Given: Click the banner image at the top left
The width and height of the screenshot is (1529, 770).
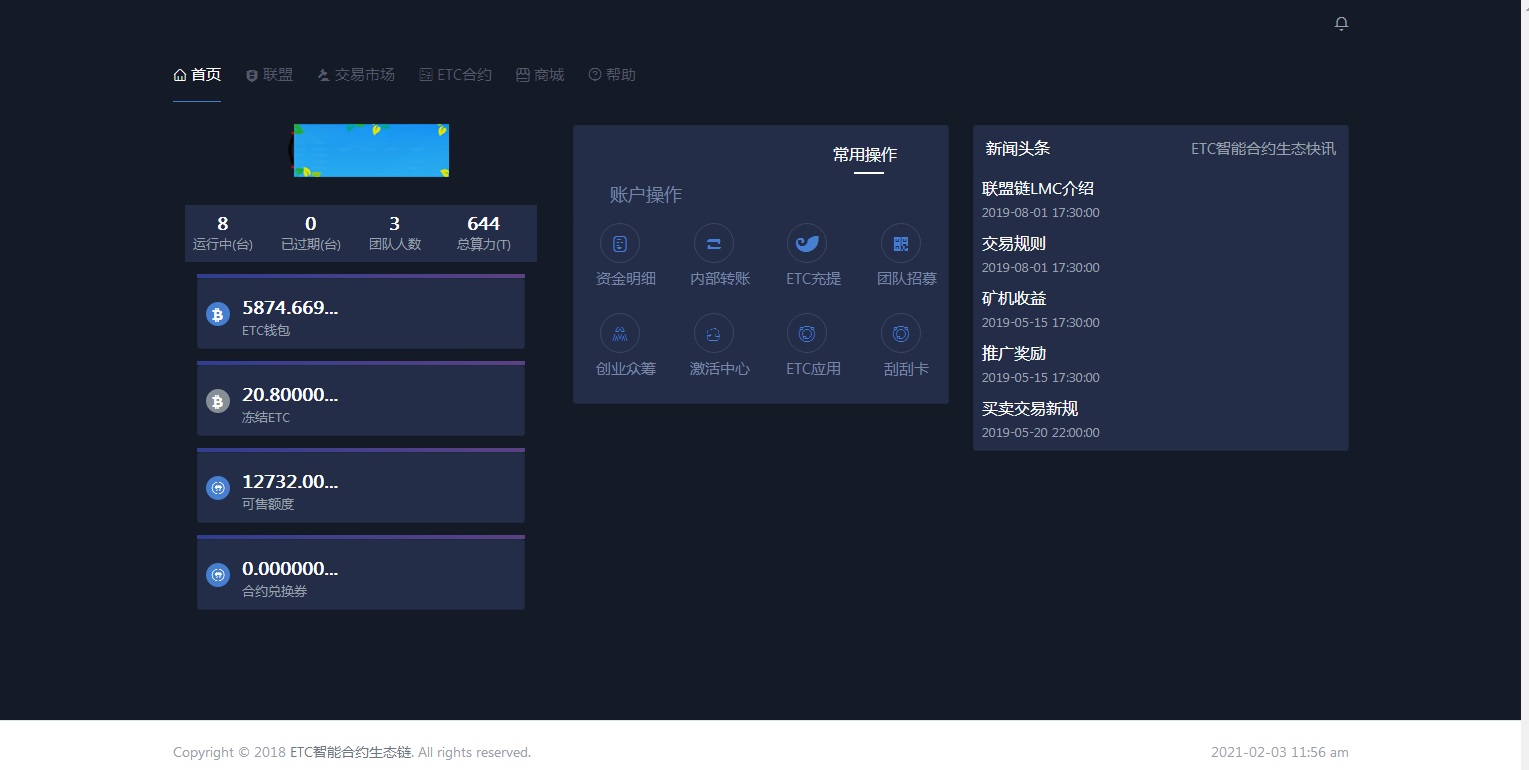Looking at the screenshot, I should 371,150.
